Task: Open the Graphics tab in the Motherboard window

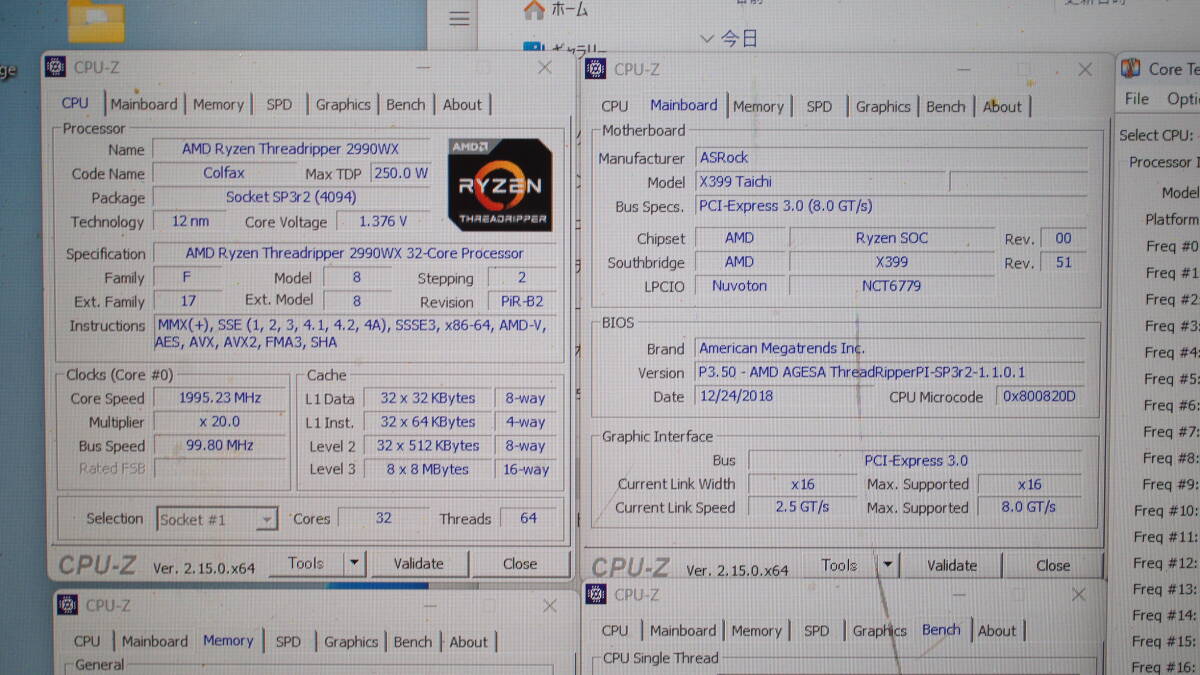Action: 883,106
